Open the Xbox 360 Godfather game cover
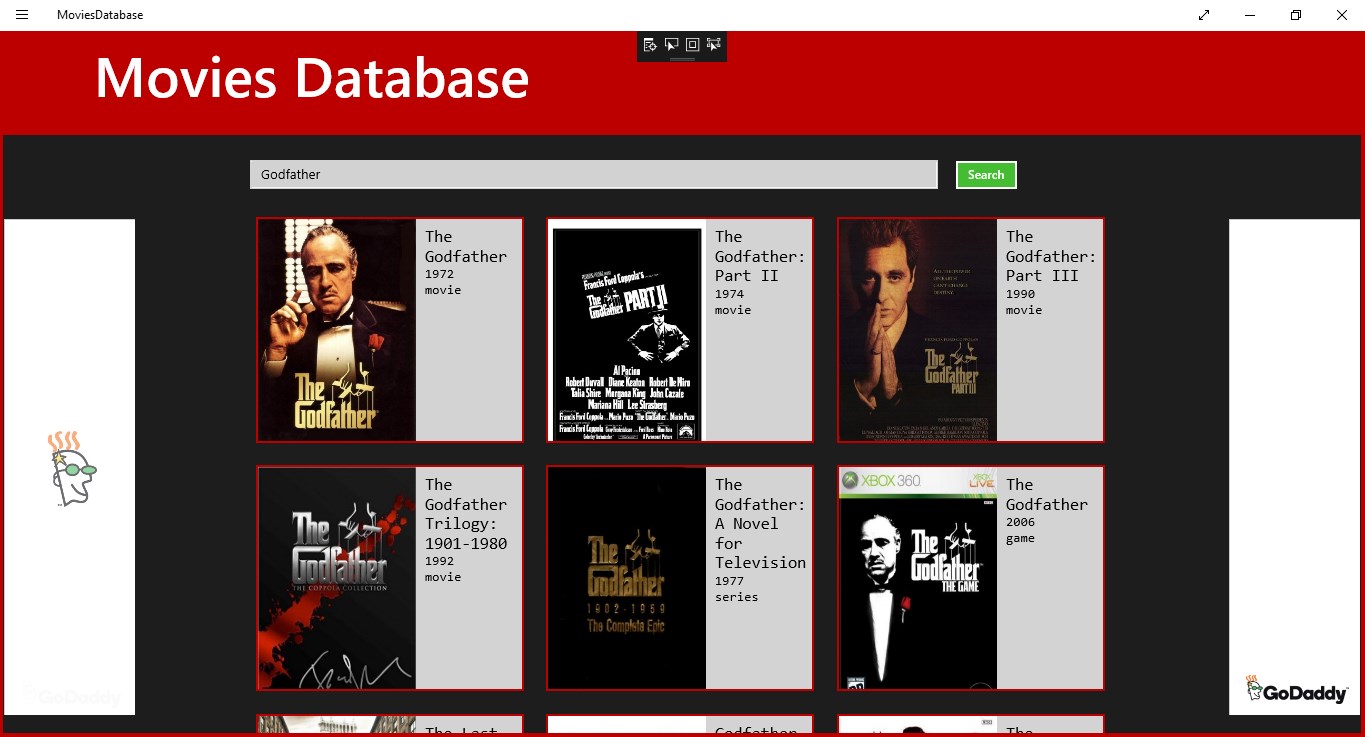Screen dimensions: 1365x737 pos(918,578)
